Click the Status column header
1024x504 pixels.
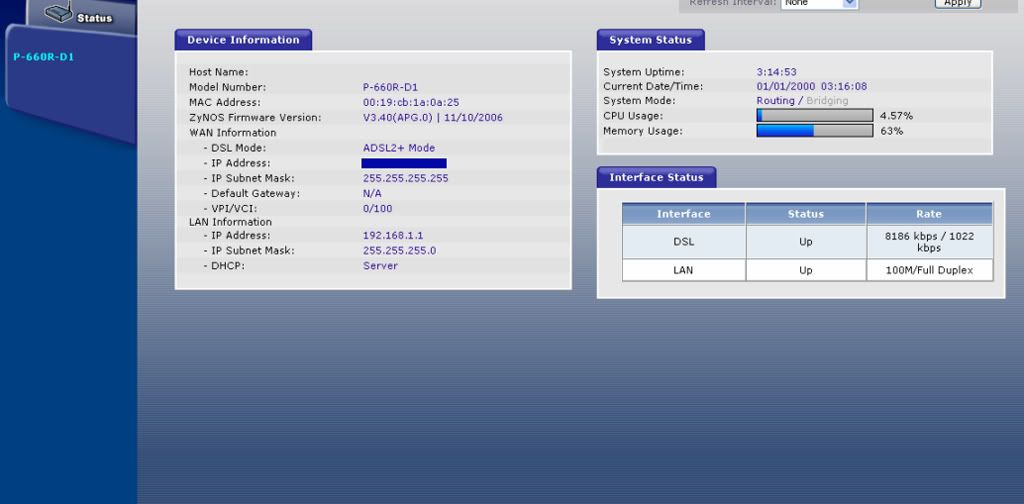[806, 214]
